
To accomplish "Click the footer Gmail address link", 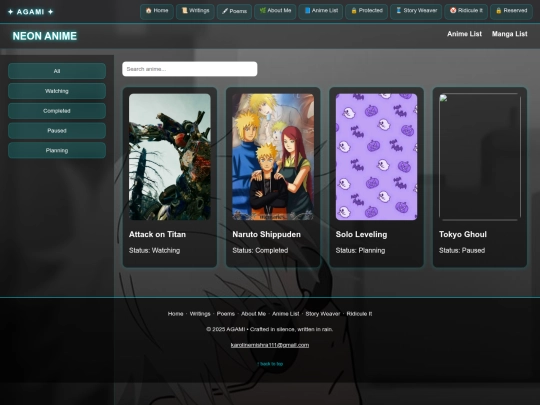I will [270, 345].
